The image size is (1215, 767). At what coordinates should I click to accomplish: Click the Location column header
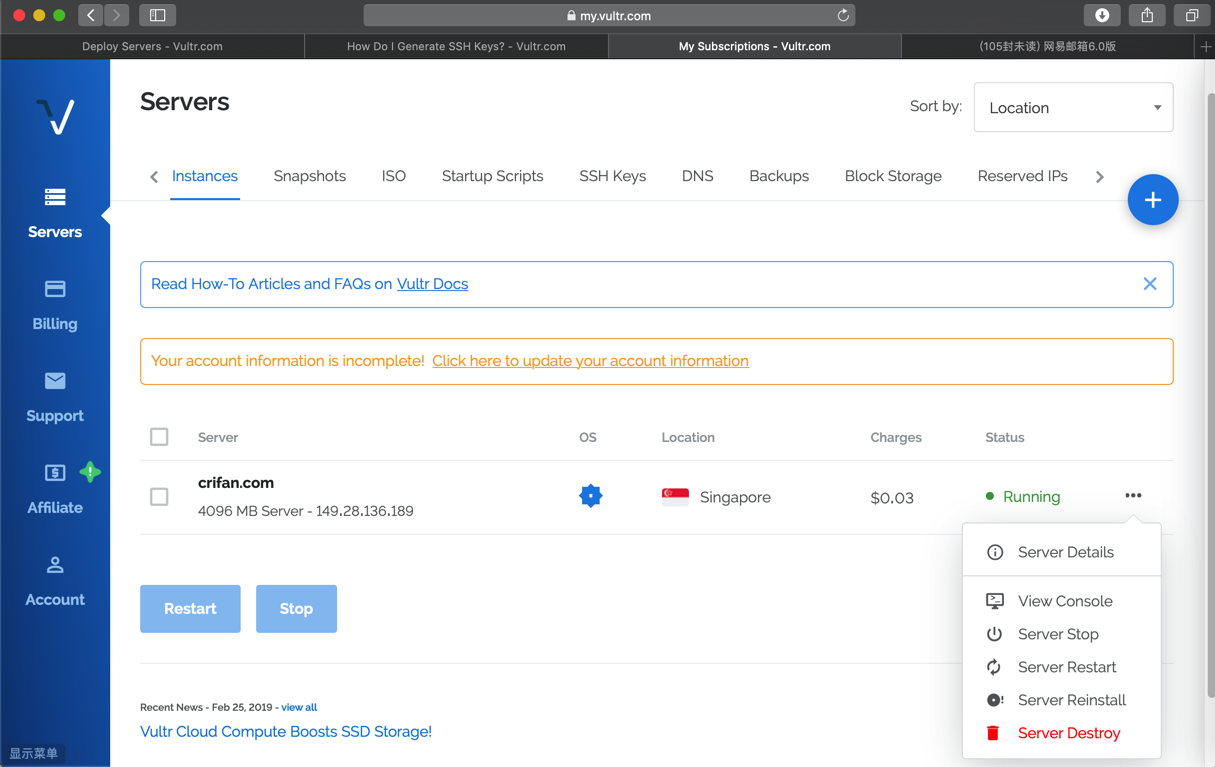688,438
